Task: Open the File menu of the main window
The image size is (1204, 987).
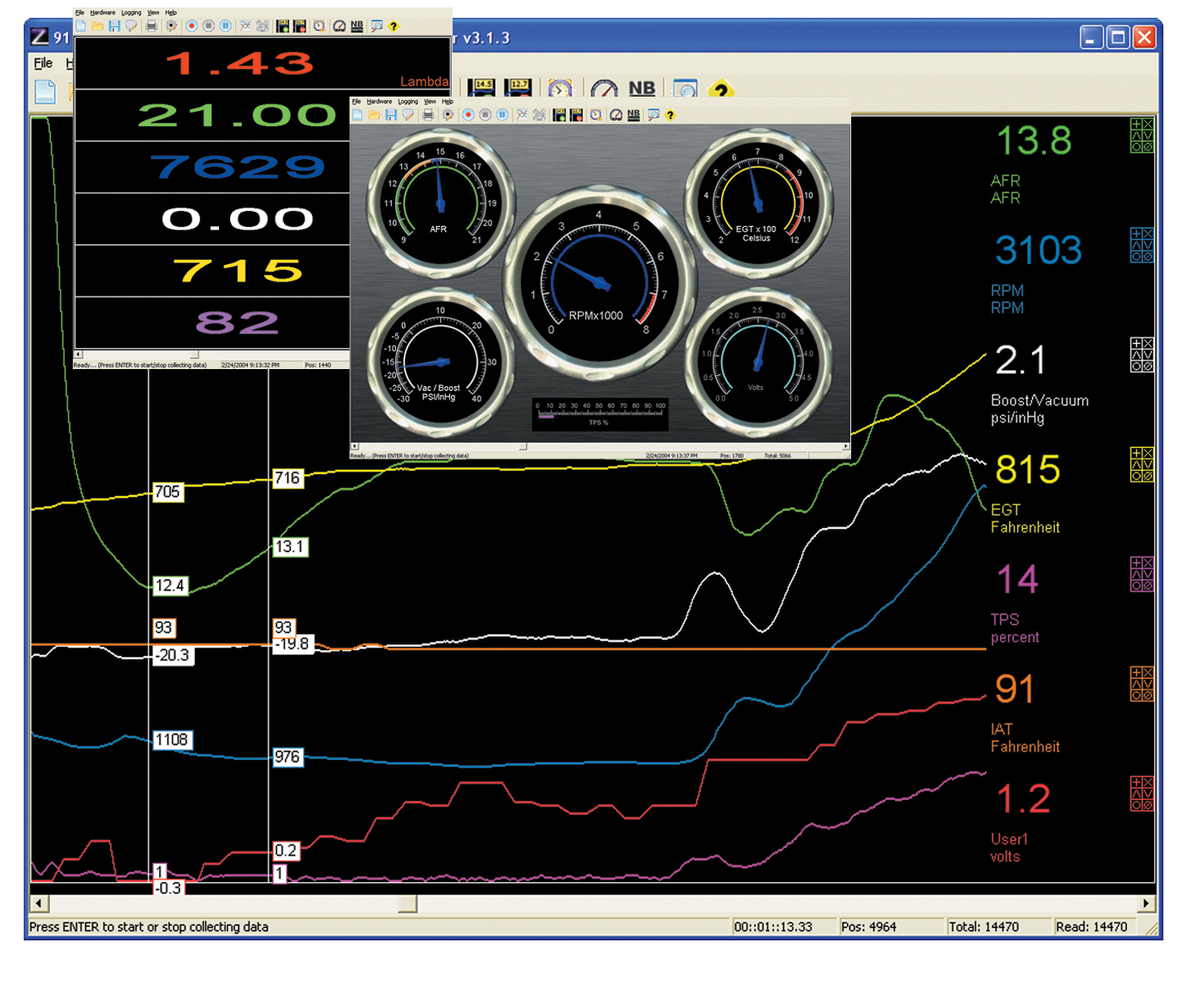Action: pos(43,63)
